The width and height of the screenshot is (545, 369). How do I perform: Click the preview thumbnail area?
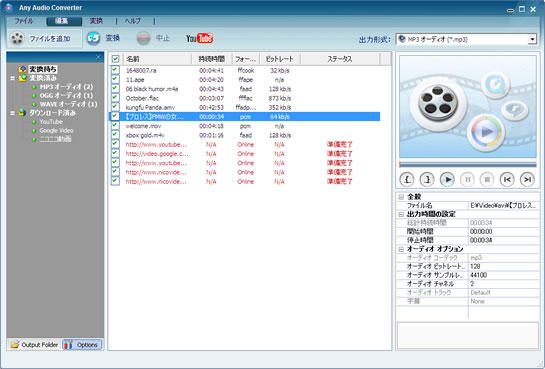pos(468,107)
